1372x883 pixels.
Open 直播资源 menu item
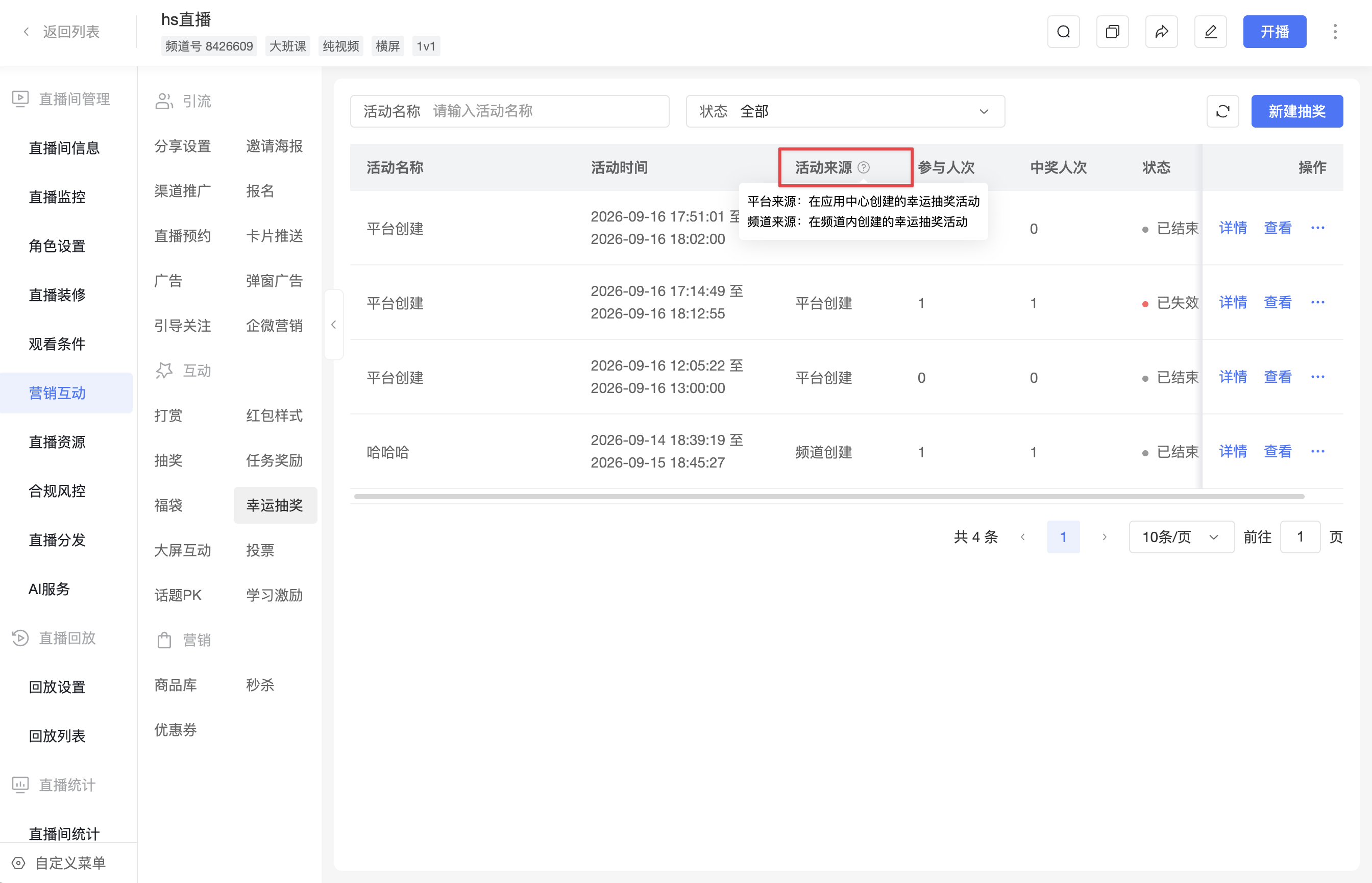tap(57, 442)
